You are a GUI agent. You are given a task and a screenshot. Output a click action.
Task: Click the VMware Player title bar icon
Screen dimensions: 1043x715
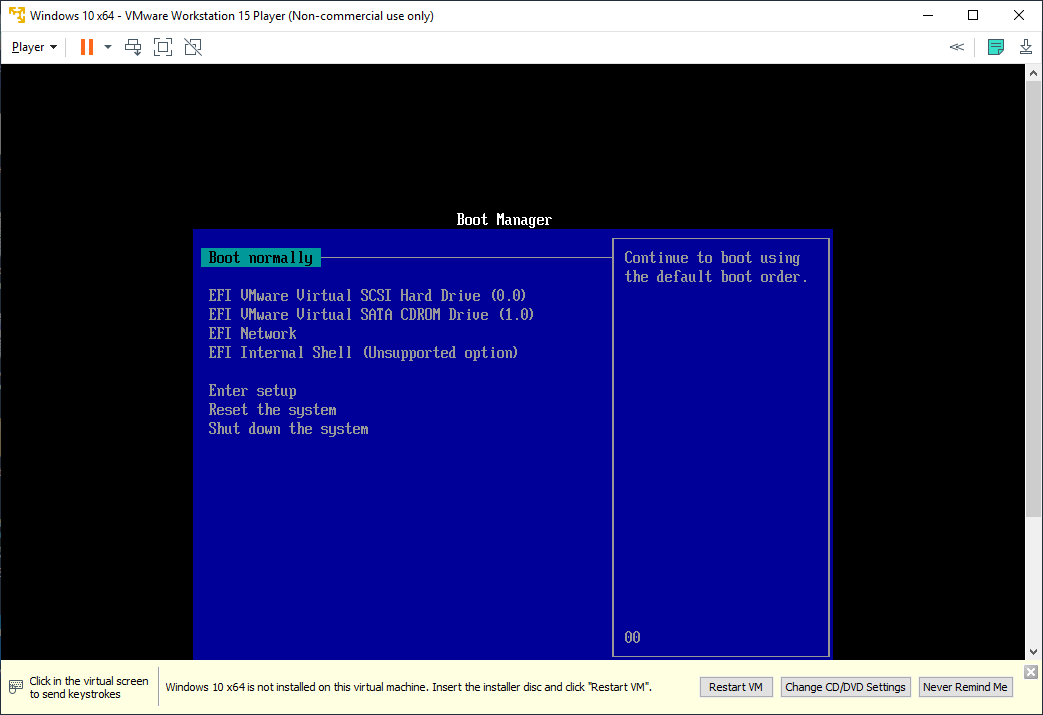coord(17,15)
